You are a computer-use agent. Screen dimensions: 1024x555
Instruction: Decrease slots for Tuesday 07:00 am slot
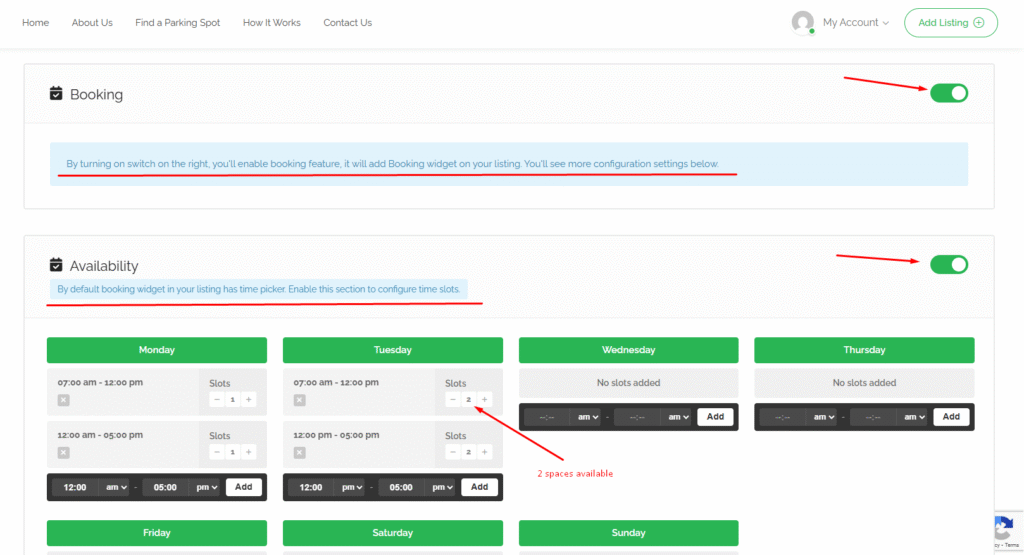(x=453, y=399)
